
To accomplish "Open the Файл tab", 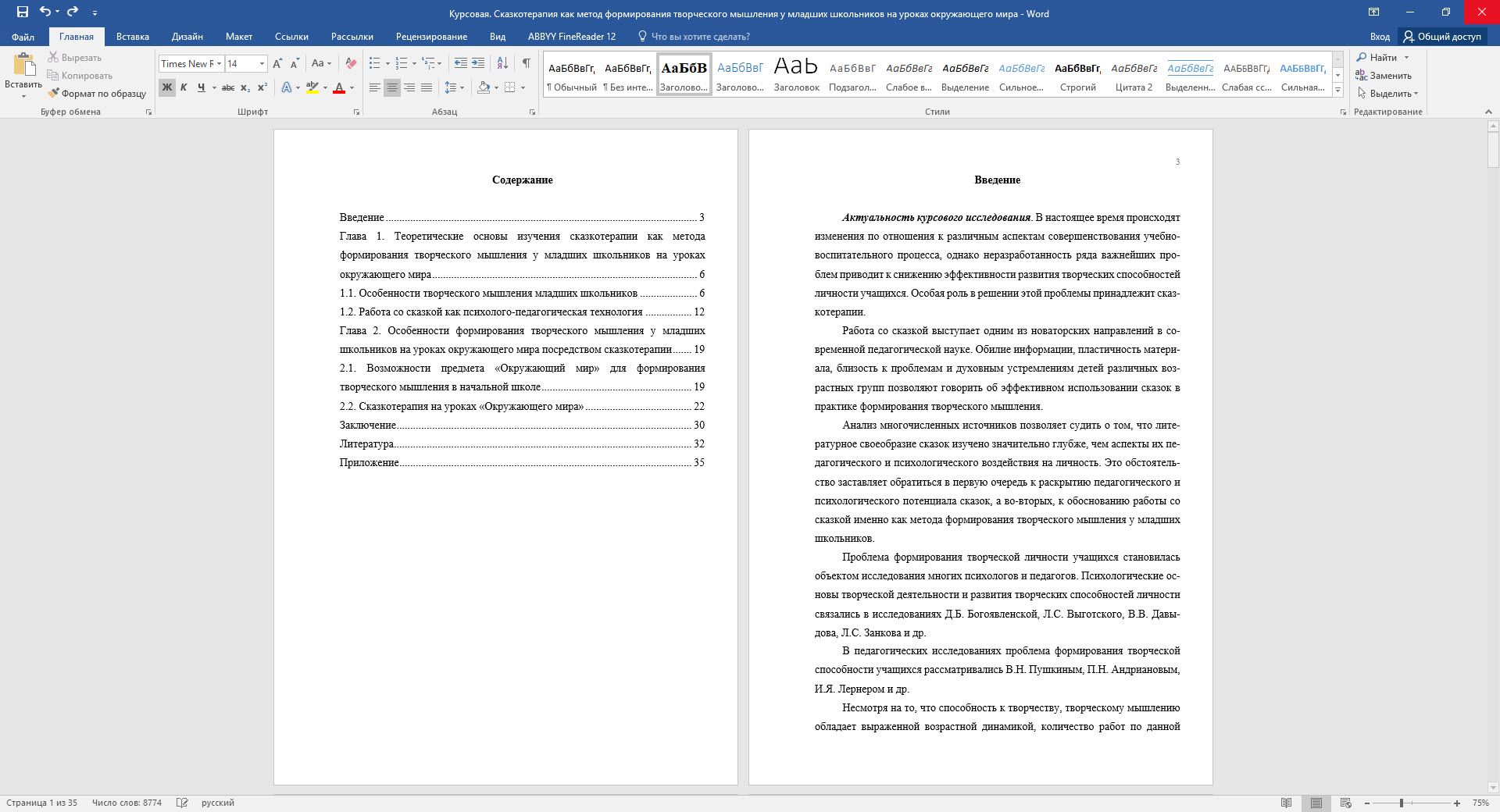I will [x=23, y=37].
